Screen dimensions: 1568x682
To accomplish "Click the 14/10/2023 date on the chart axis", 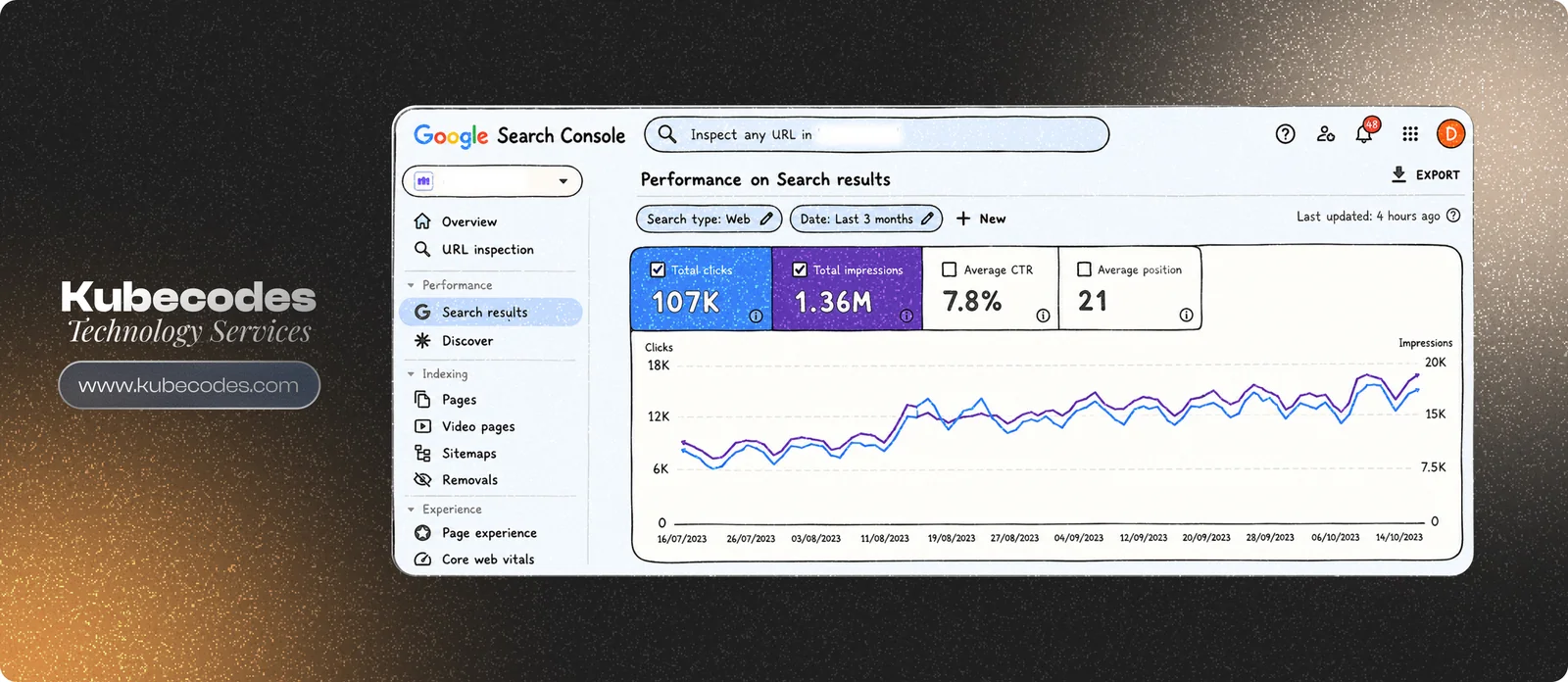I will click(1399, 537).
